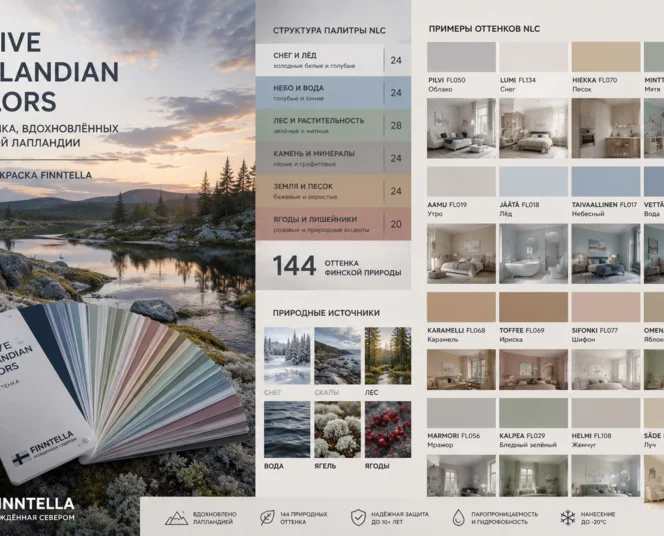Screen dimensions: 664x536
Task: Pick the KALPEA FL029 green swatch
Action: [534, 413]
